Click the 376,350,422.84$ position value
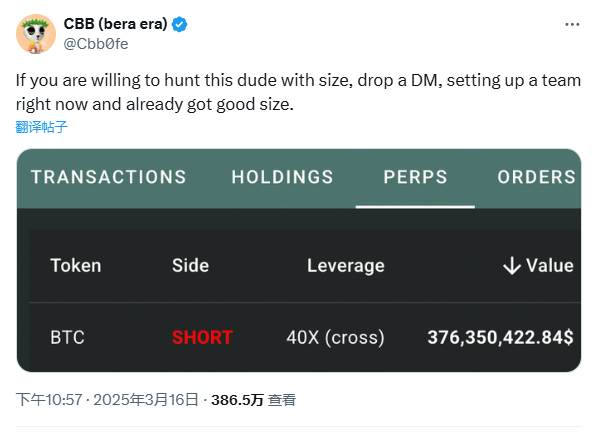This screenshot has height=435, width=592. pyautogui.click(x=500, y=337)
